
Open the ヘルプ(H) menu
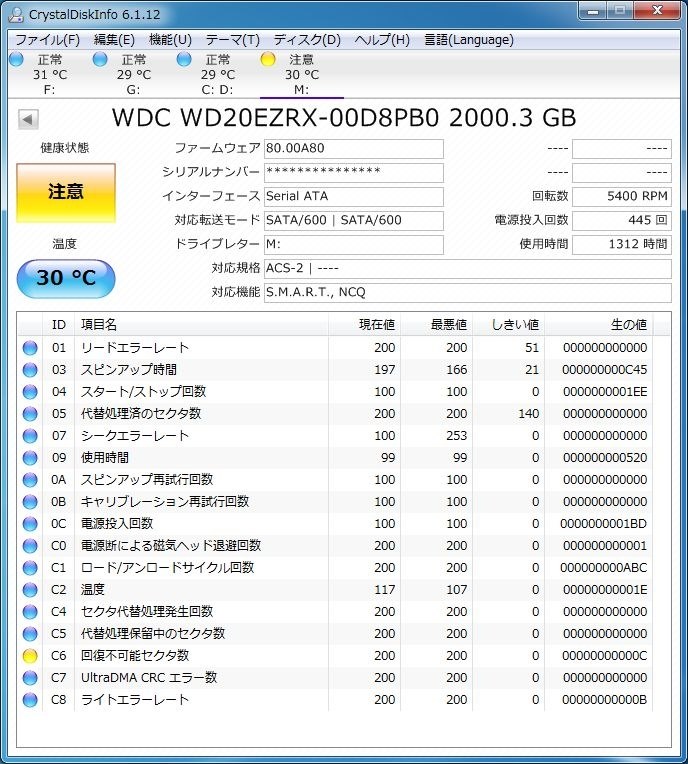pos(382,40)
